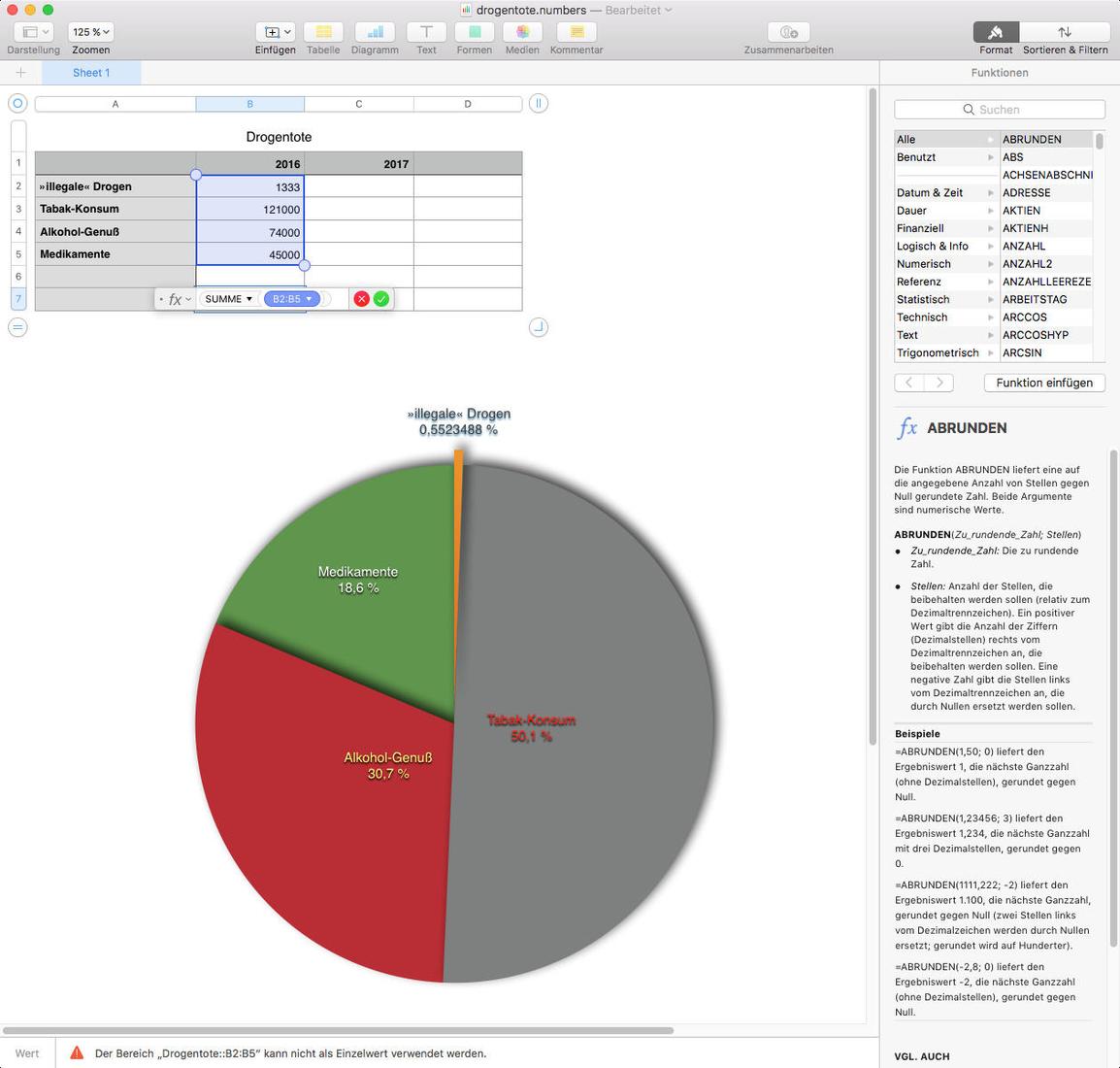Expand the Logisch & Info category
Viewport: 1120px width, 1068px height.
(990, 247)
